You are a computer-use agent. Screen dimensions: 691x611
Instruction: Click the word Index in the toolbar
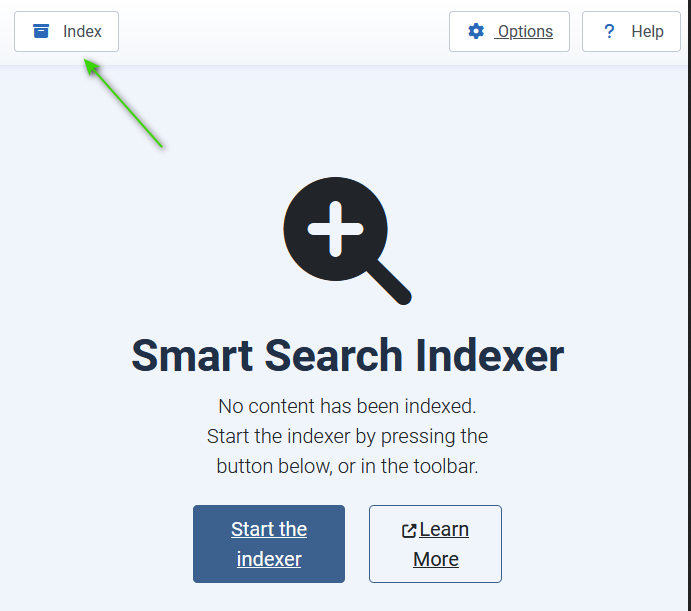(82, 32)
